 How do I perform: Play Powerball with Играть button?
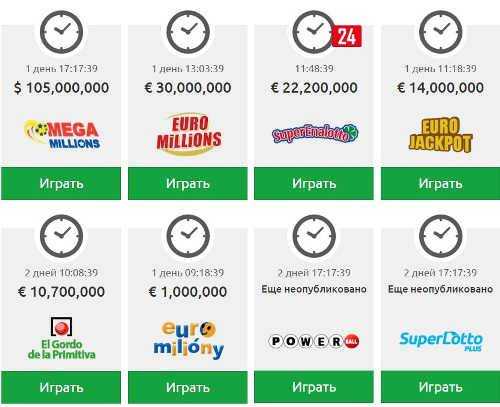click(314, 387)
